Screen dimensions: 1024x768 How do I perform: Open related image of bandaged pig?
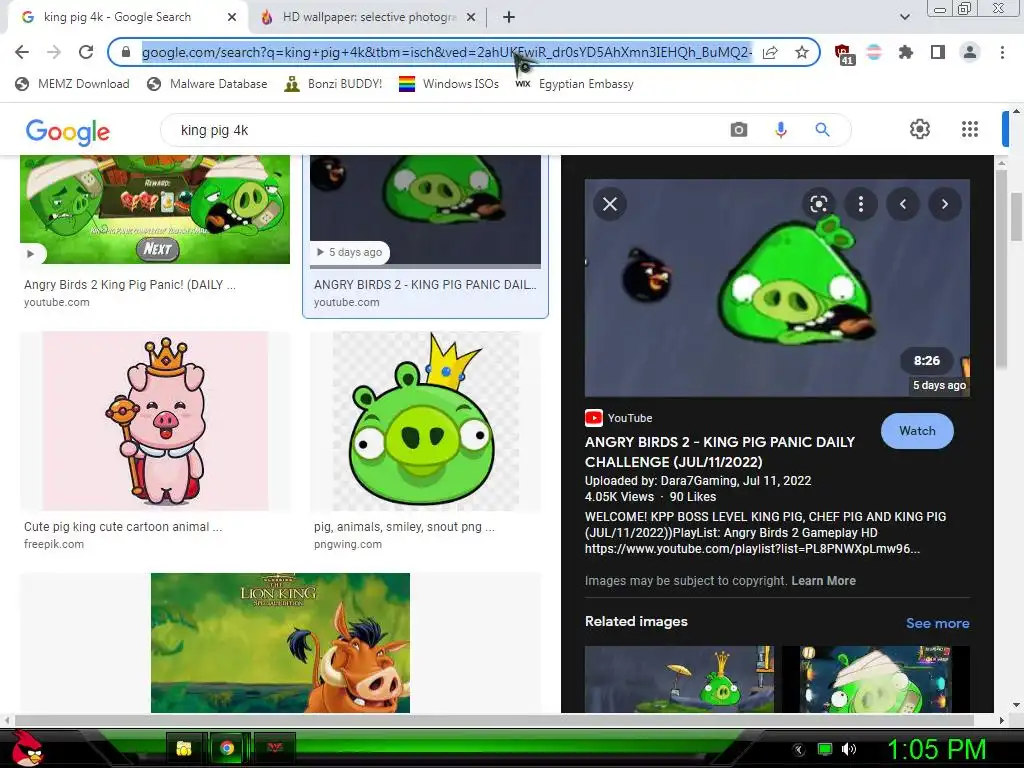point(876,679)
